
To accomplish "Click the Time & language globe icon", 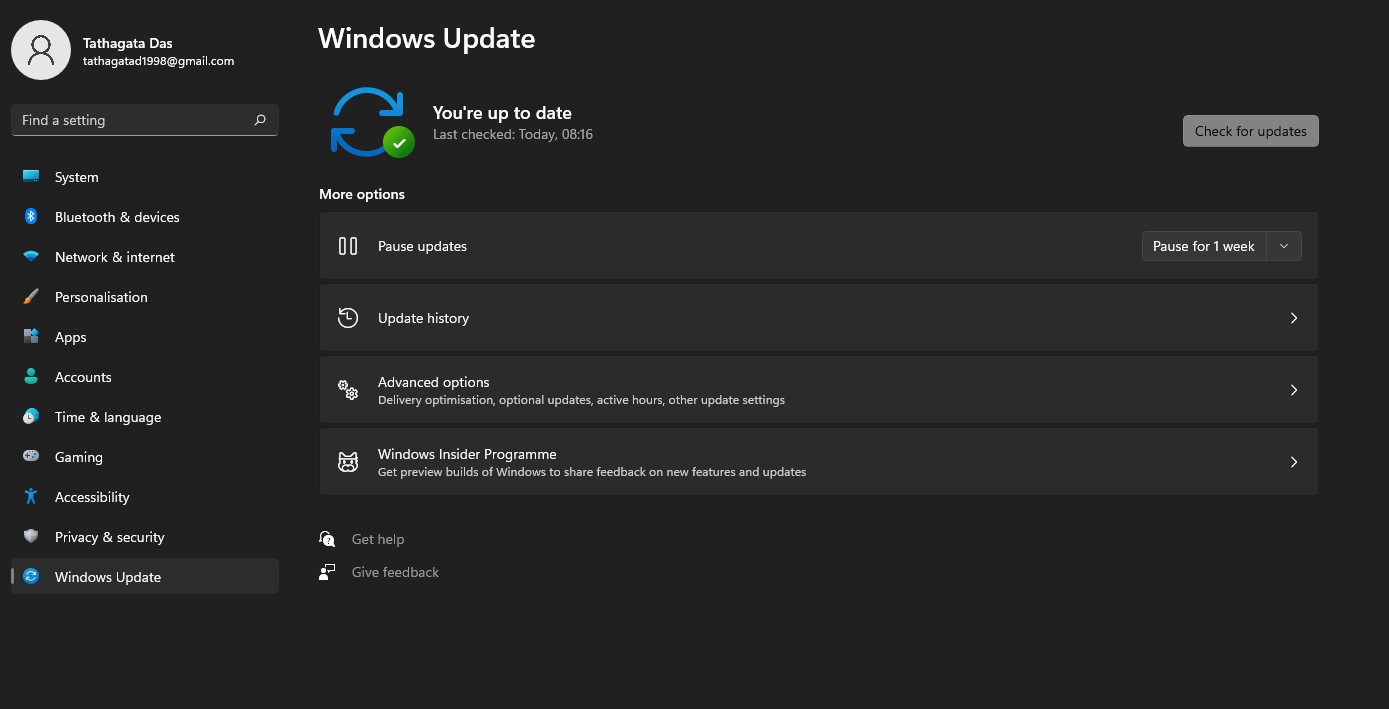I will [x=31, y=417].
